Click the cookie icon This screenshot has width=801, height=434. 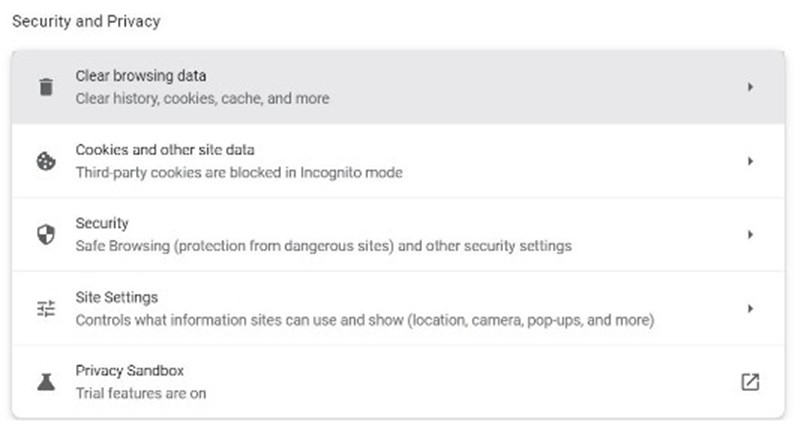tap(46, 161)
